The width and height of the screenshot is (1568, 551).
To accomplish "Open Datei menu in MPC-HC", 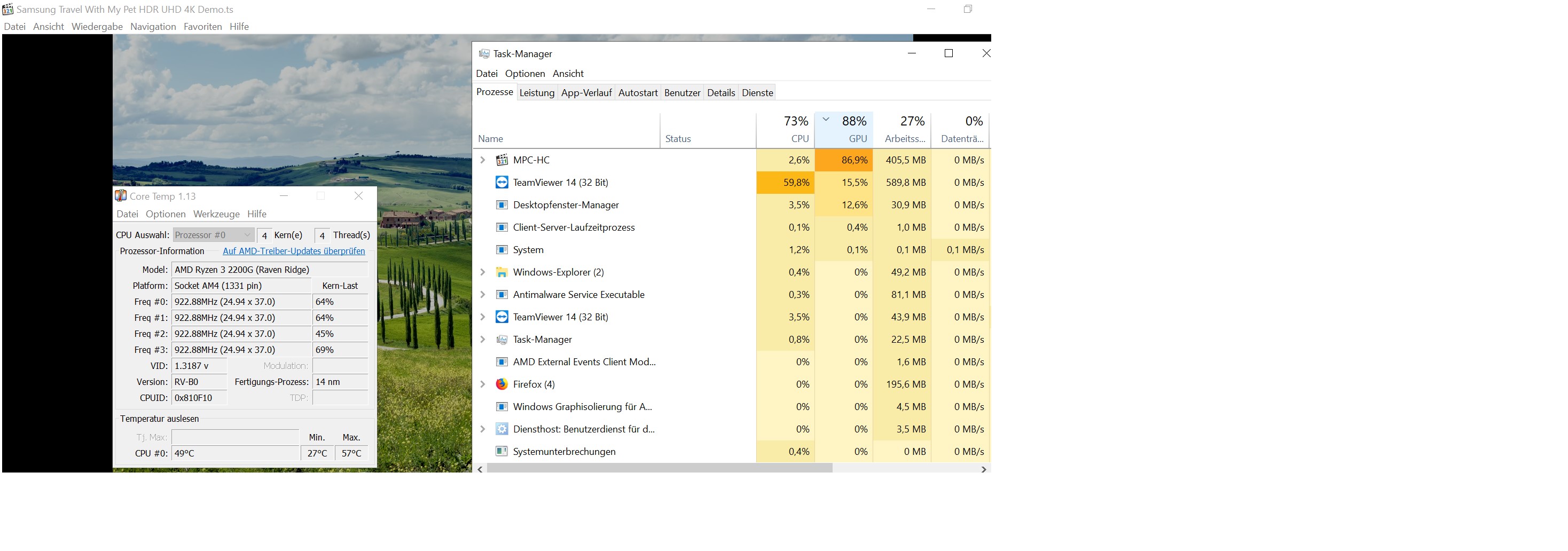I will tap(14, 27).
